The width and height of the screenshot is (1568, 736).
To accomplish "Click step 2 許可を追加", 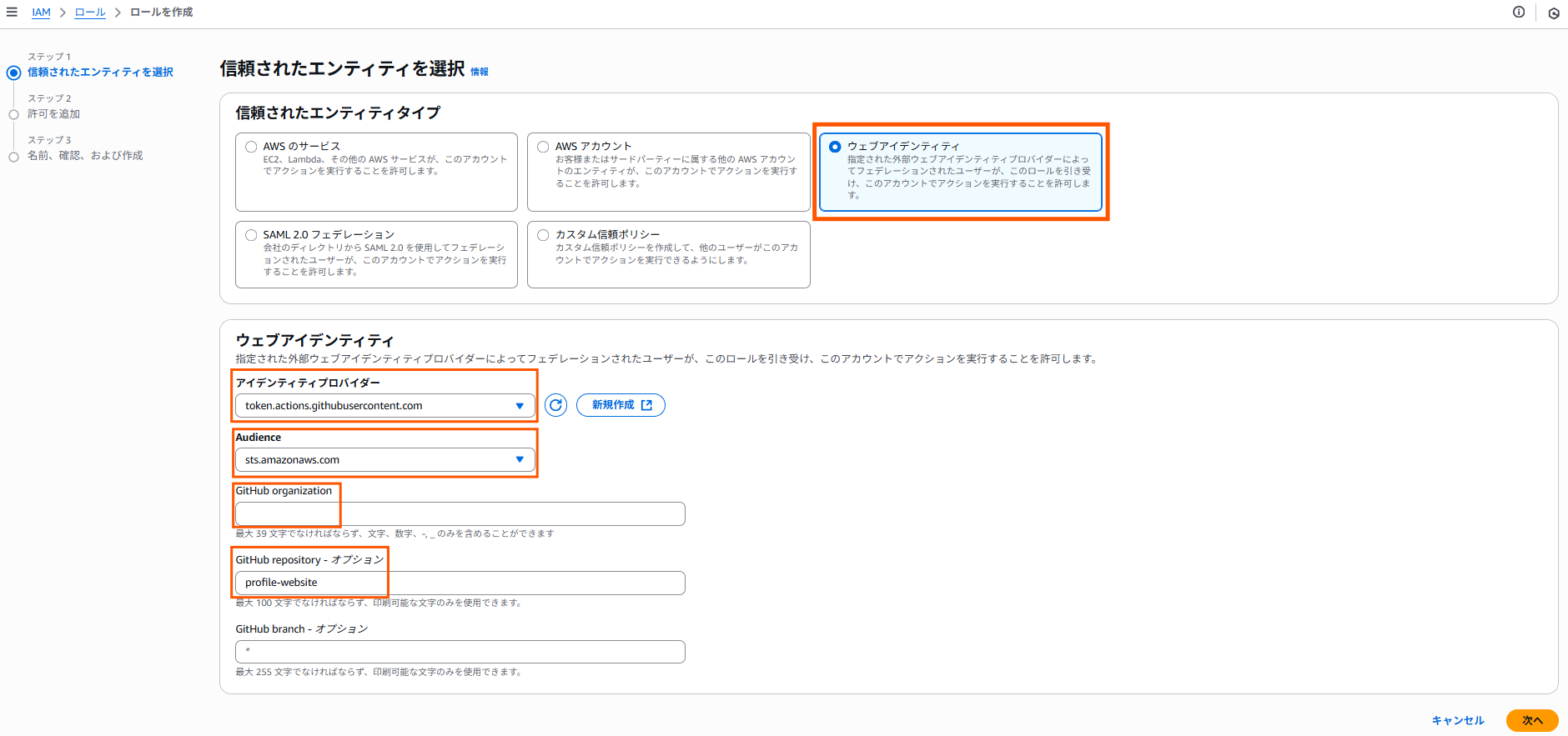I will (x=54, y=114).
